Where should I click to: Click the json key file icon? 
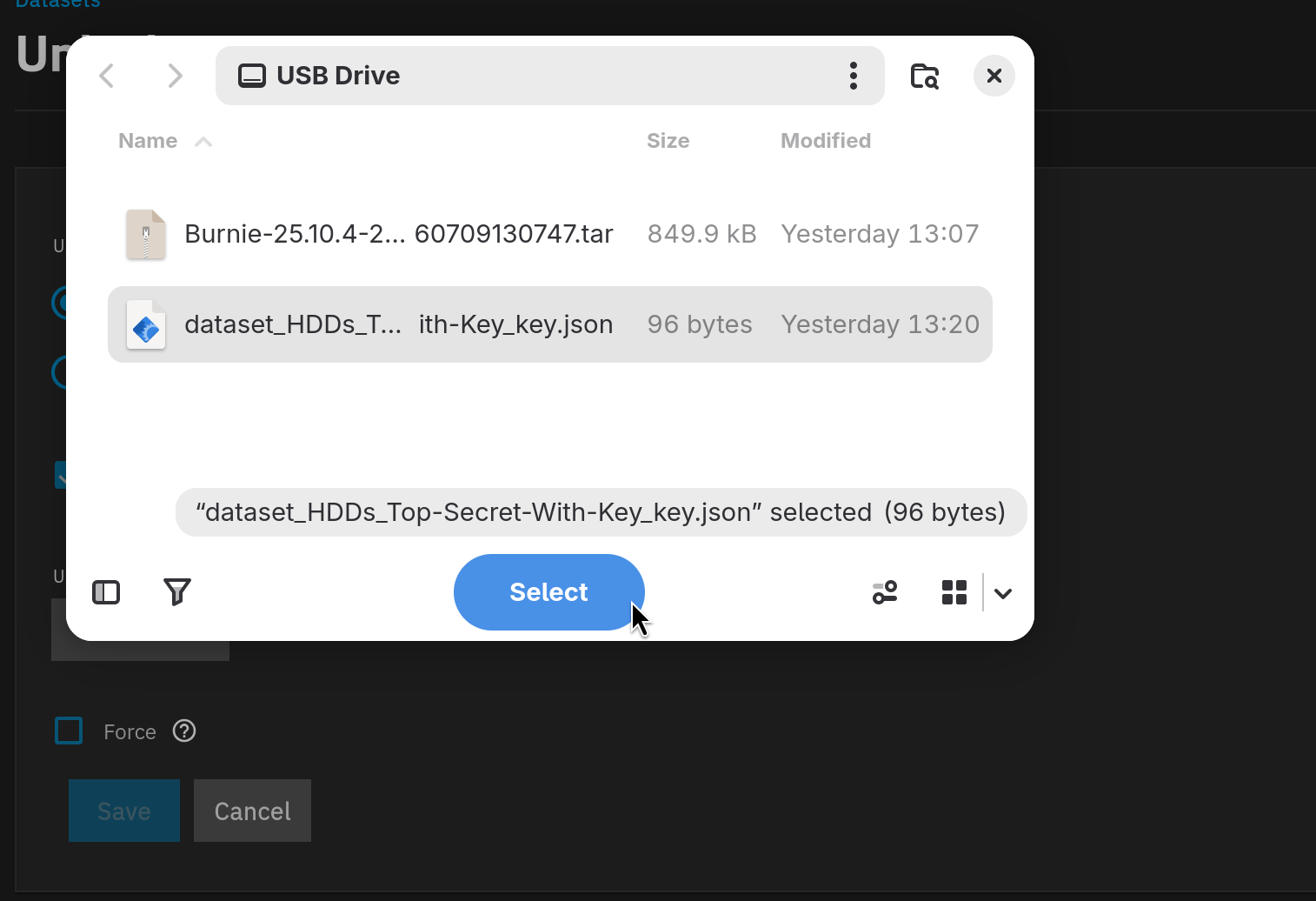pos(146,324)
